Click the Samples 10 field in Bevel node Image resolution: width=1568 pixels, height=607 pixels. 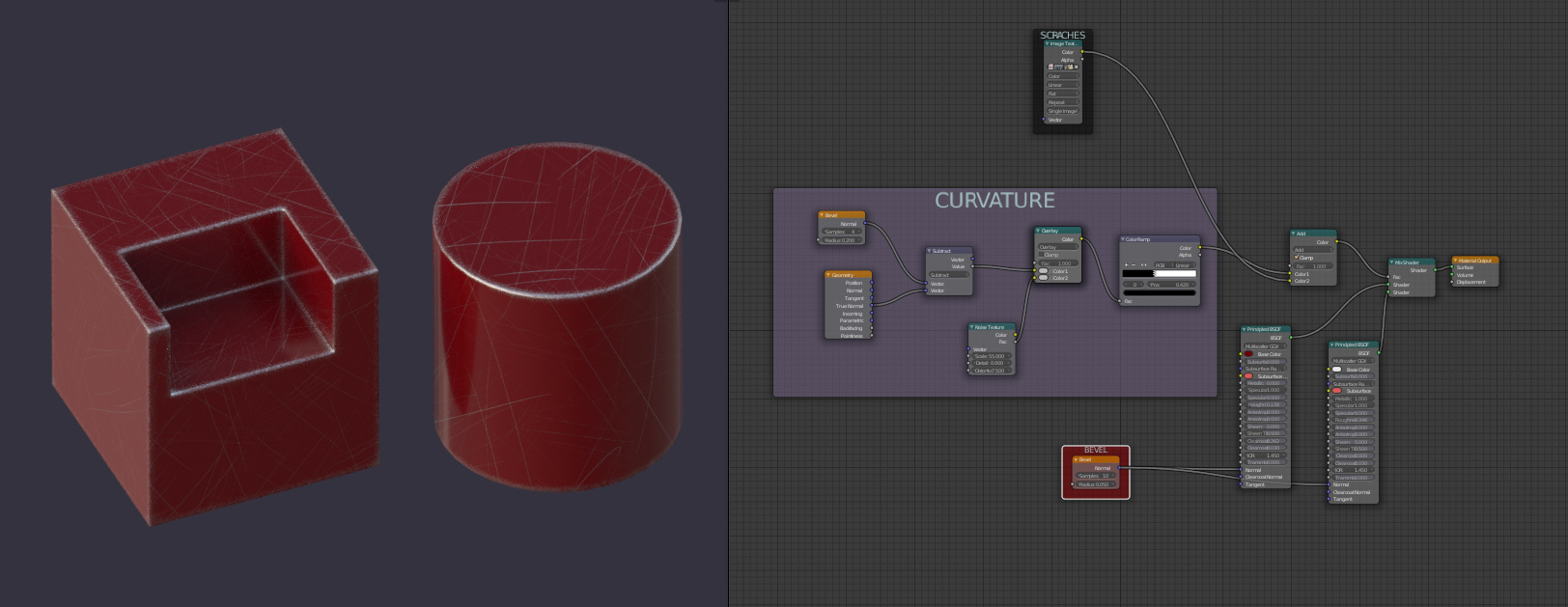(1096, 476)
